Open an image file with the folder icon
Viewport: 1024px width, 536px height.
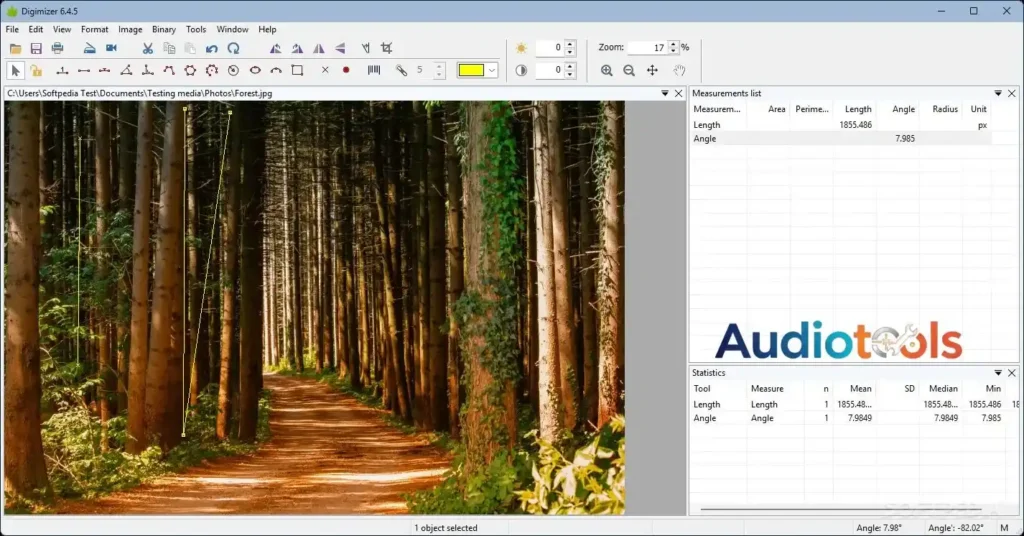click(x=15, y=48)
